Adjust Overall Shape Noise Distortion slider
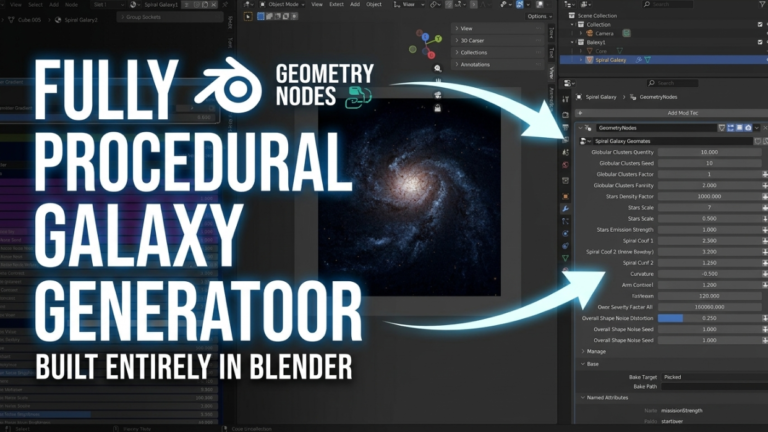The image size is (768, 432). point(710,318)
